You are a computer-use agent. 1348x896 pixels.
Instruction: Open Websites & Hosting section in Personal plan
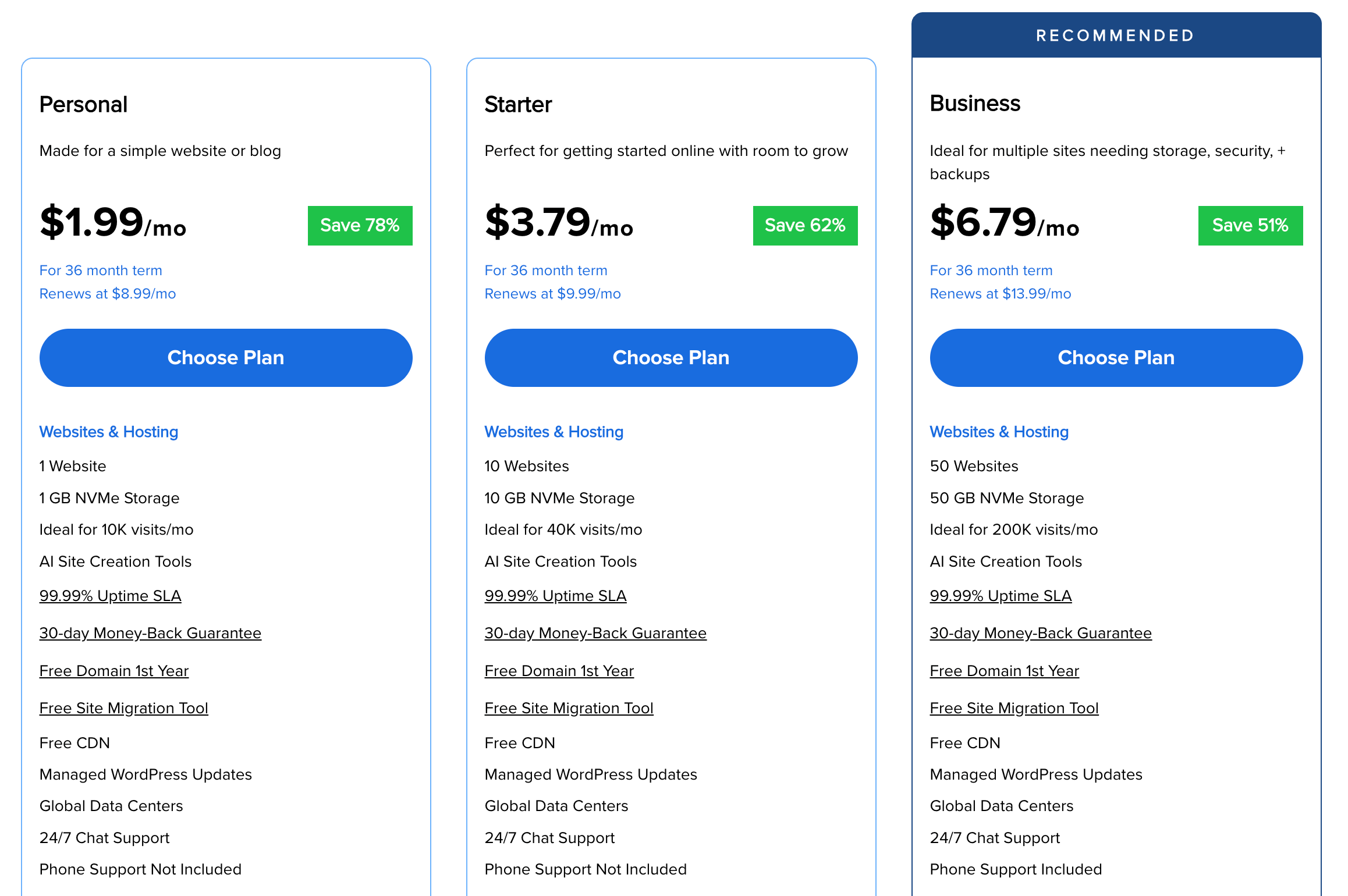tap(108, 432)
